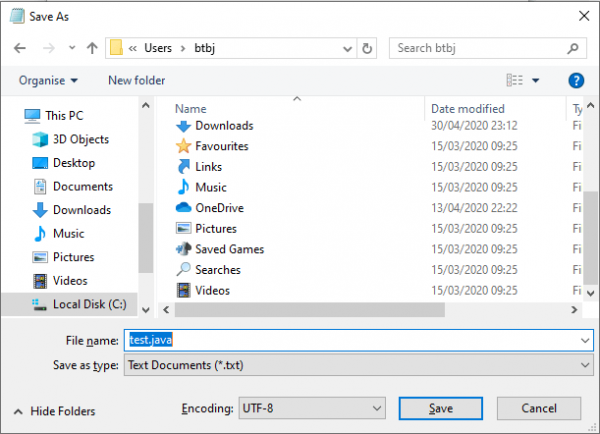Open Pictures in navigation pane
The width and height of the screenshot is (600, 434).
coord(64,257)
